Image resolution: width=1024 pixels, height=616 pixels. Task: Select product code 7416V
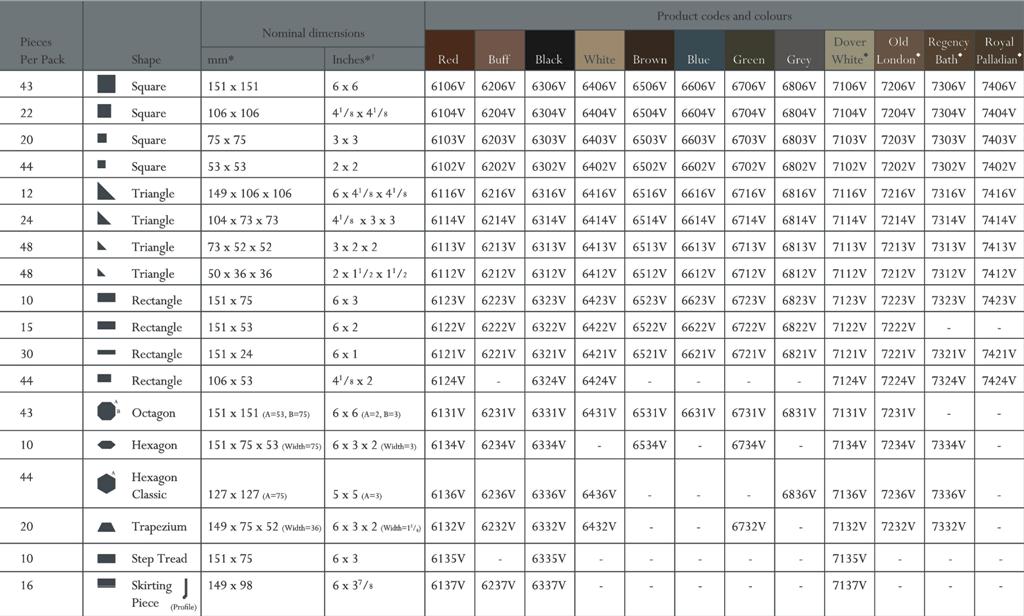click(x=998, y=193)
